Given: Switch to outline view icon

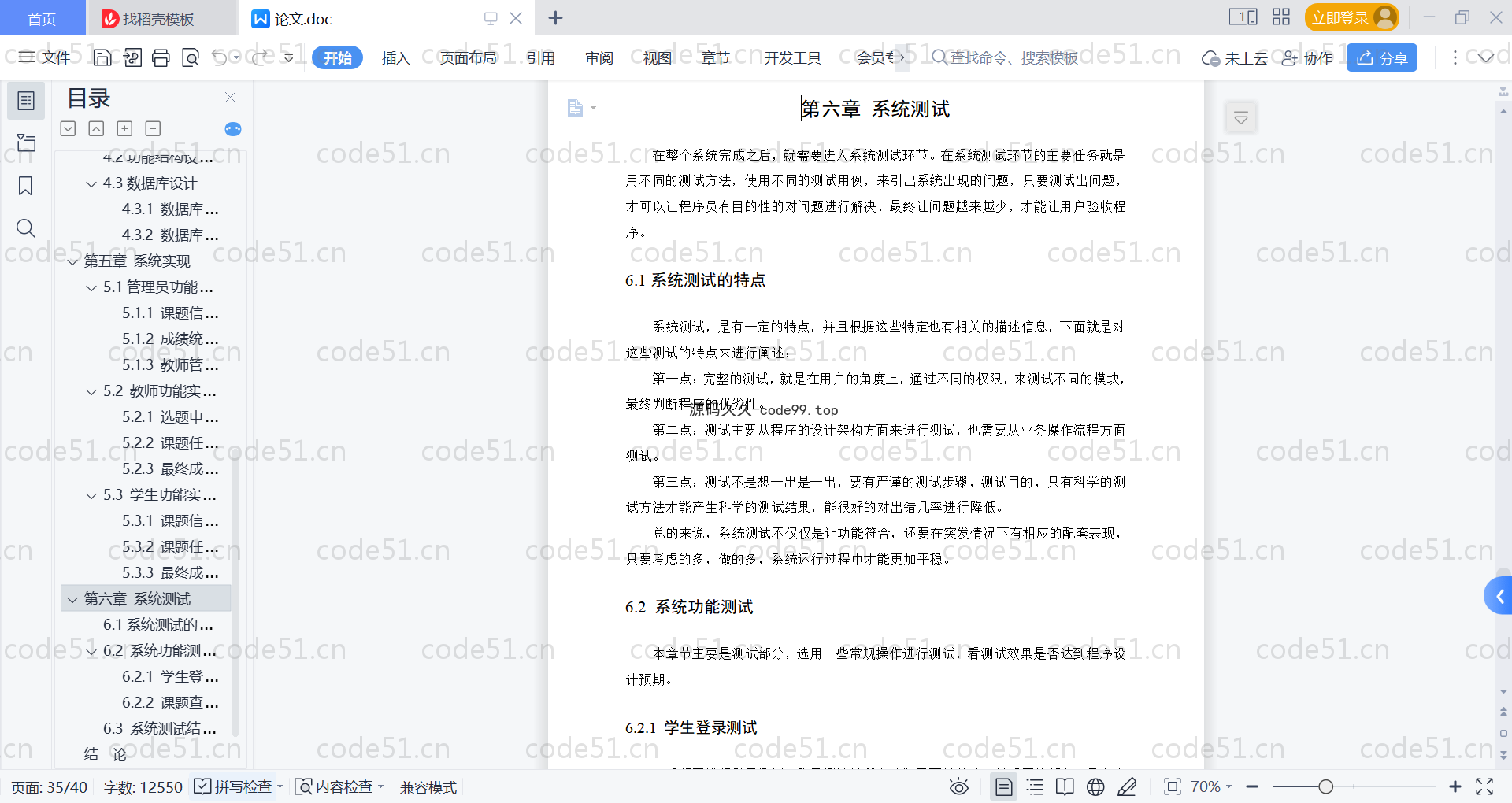Looking at the screenshot, I should 1035,786.
